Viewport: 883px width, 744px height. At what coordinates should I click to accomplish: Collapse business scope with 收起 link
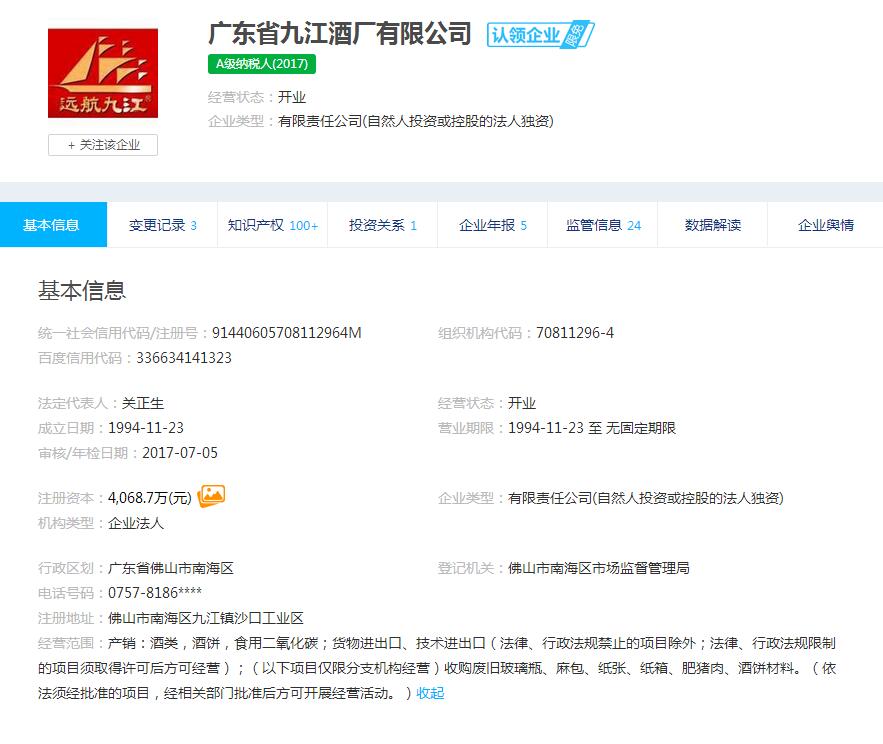click(x=430, y=693)
